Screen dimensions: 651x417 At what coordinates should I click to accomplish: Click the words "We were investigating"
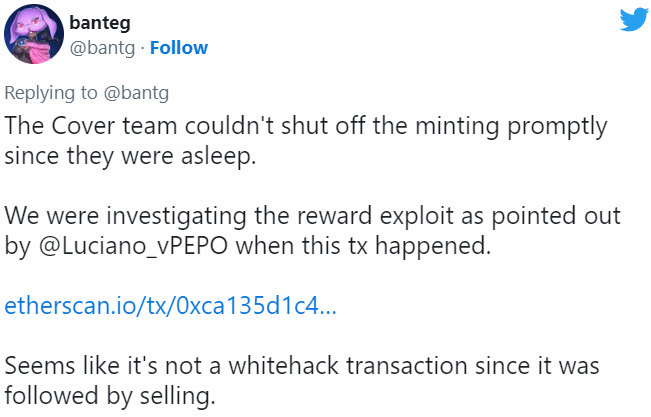coord(101,217)
